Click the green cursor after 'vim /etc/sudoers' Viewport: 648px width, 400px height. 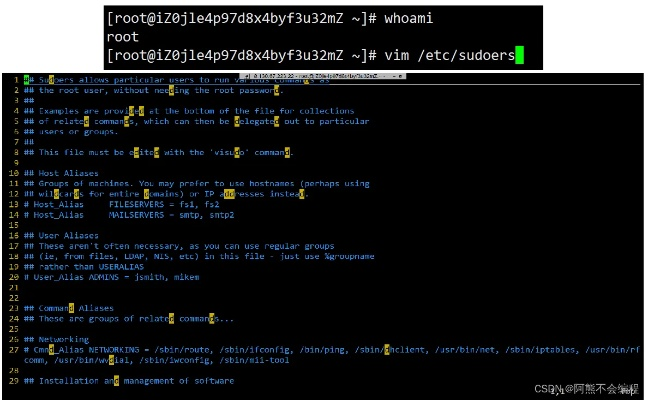(520, 55)
